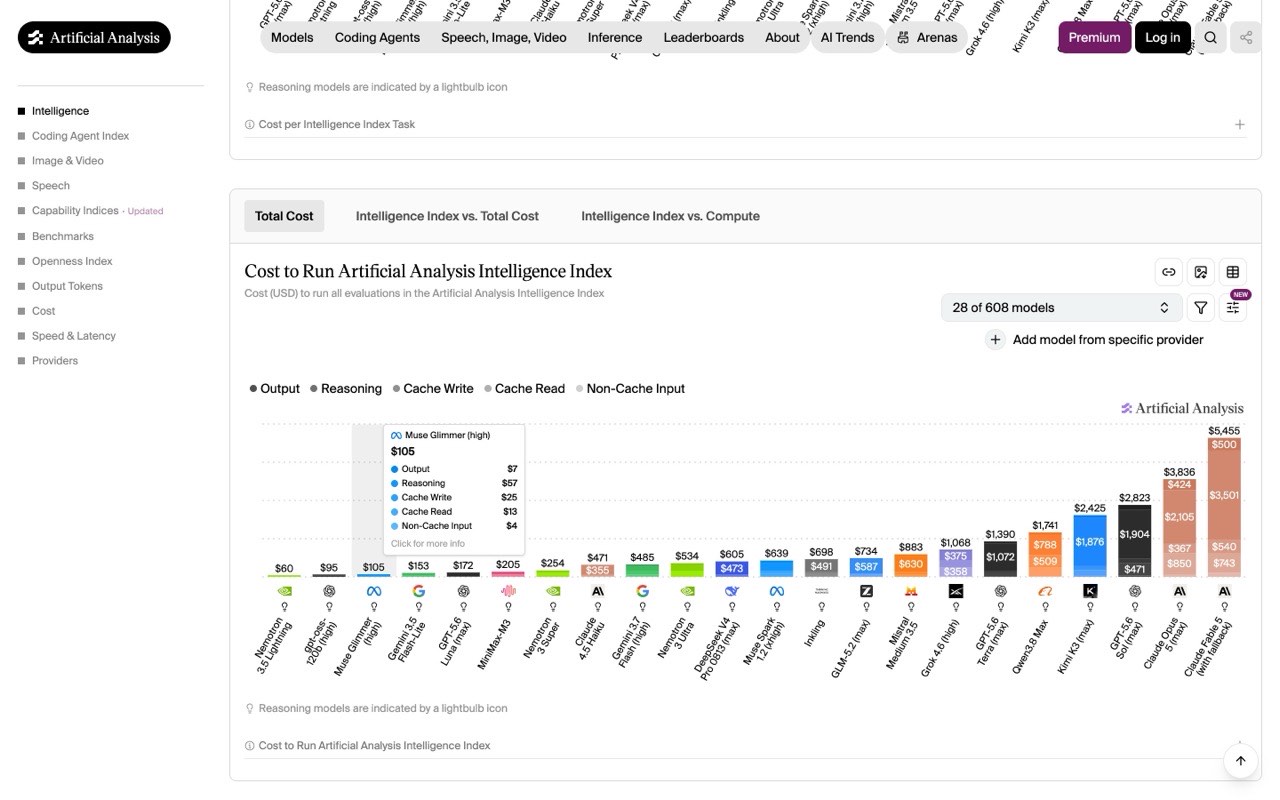The width and height of the screenshot is (1280, 800).
Task: Click the Kimi K3 (max) blue bar
Action: (1090, 546)
